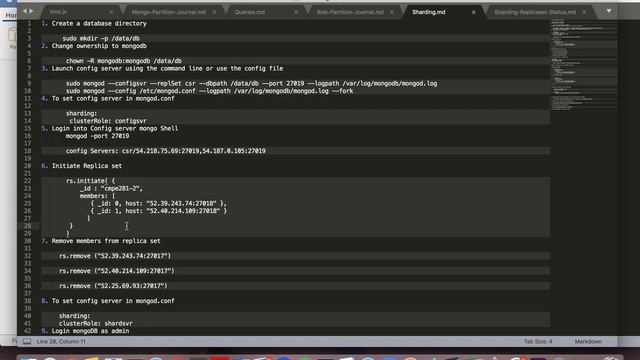640x360 pixels.
Task: Switch to Mongo-Partition-Journal.md tab
Action: pos(169,12)
